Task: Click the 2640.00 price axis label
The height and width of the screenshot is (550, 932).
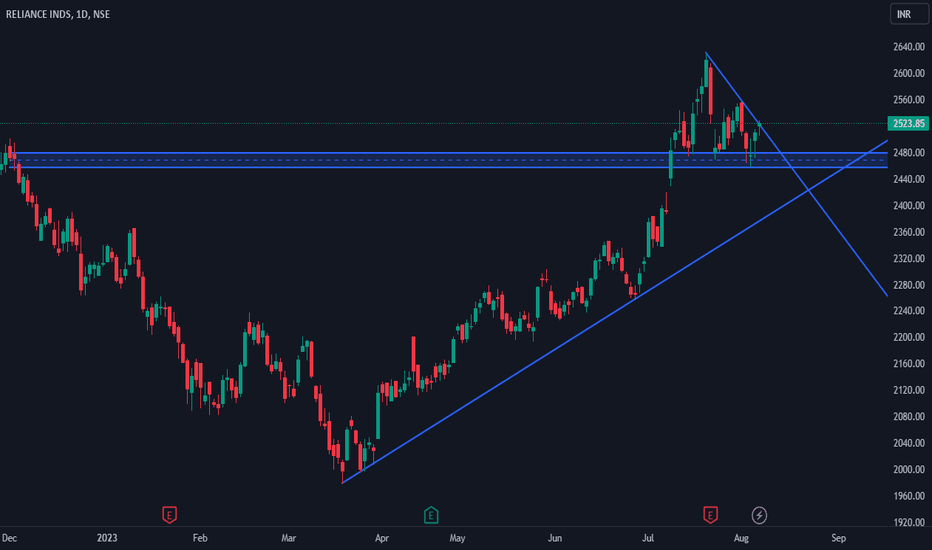Action: pyautogui.click(x=908, y=47)
